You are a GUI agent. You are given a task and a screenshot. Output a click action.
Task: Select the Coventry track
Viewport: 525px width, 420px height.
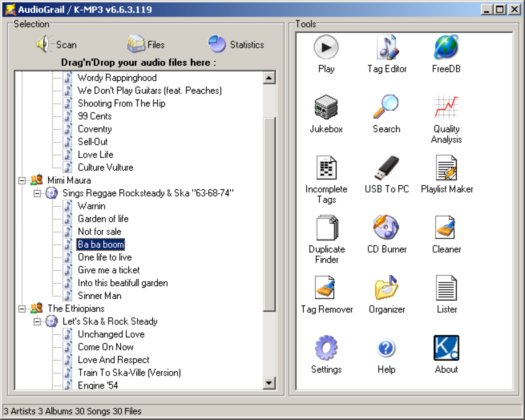95,129
